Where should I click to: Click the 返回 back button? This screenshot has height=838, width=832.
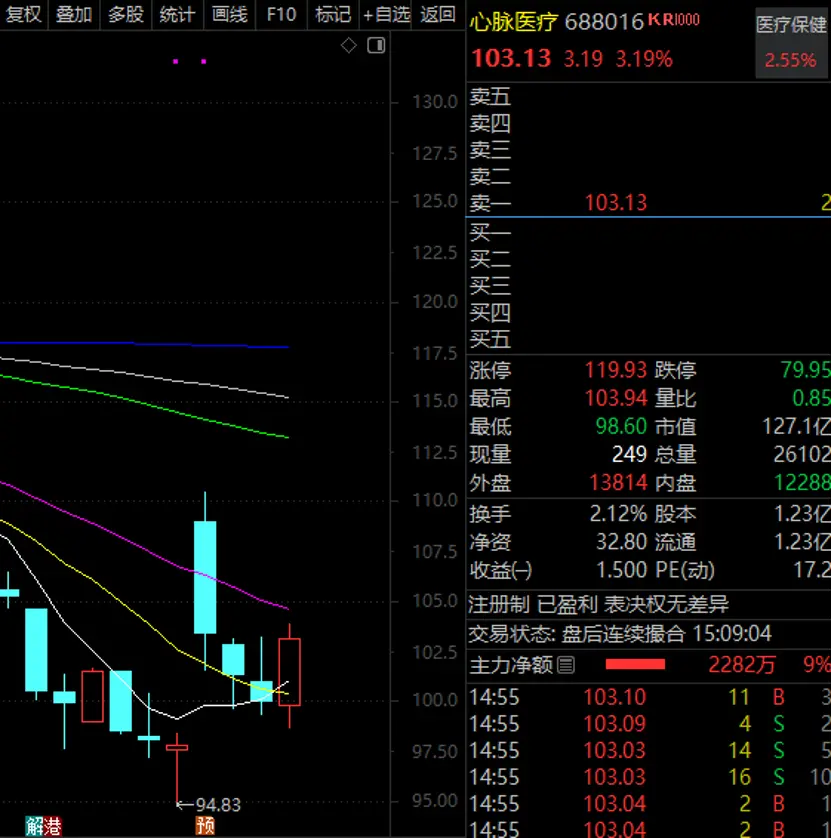(x=438, y=14)
